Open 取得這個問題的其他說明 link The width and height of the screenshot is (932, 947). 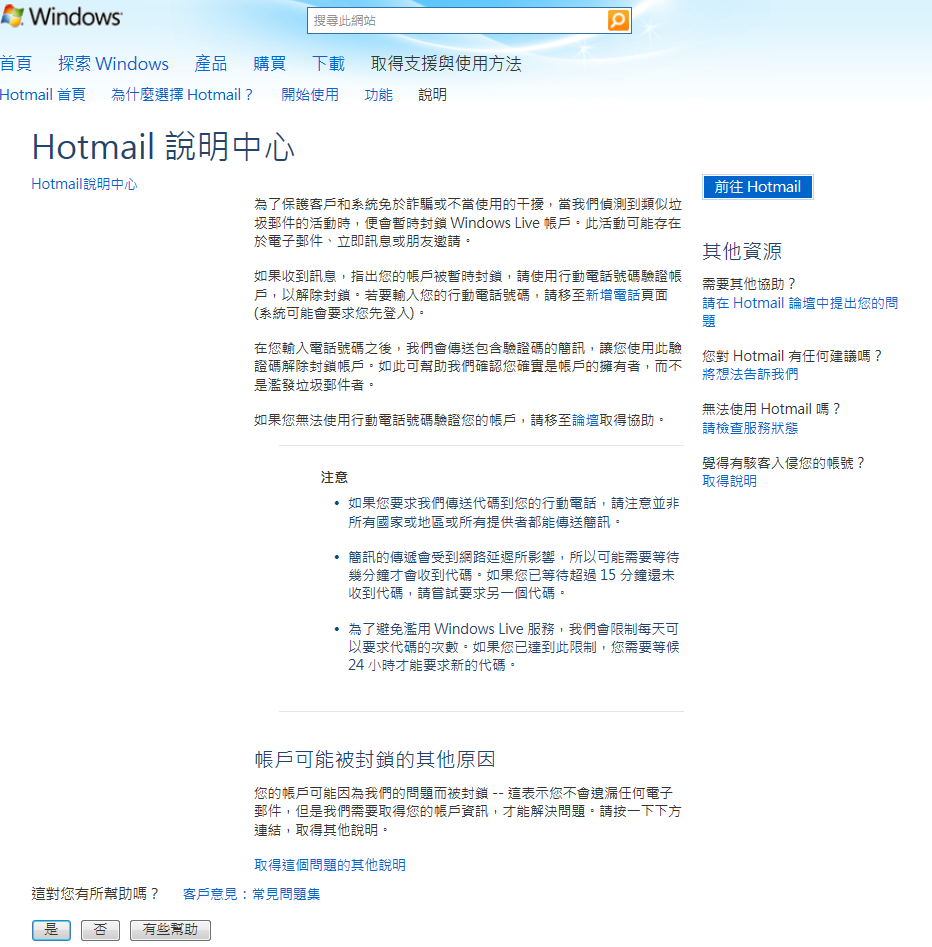(330, 865)
